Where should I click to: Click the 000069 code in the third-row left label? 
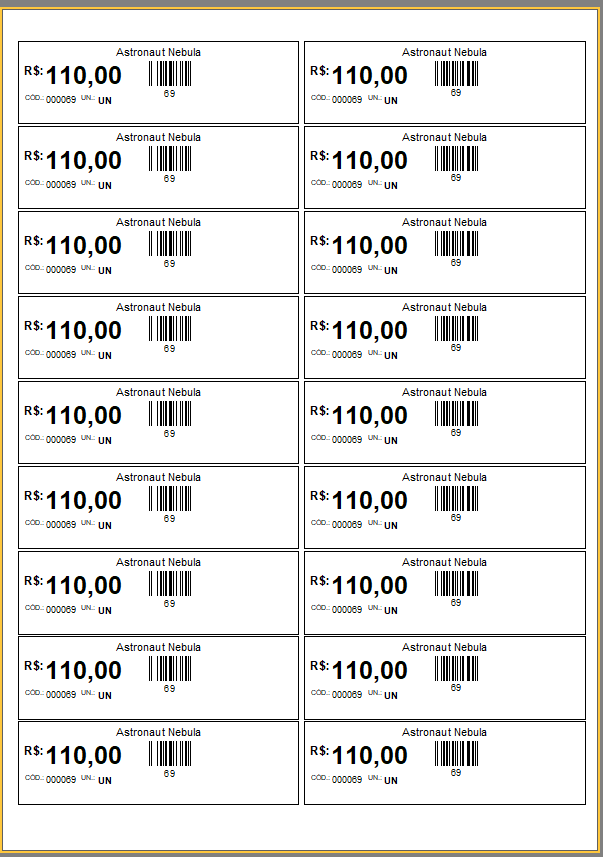[61, 270]
